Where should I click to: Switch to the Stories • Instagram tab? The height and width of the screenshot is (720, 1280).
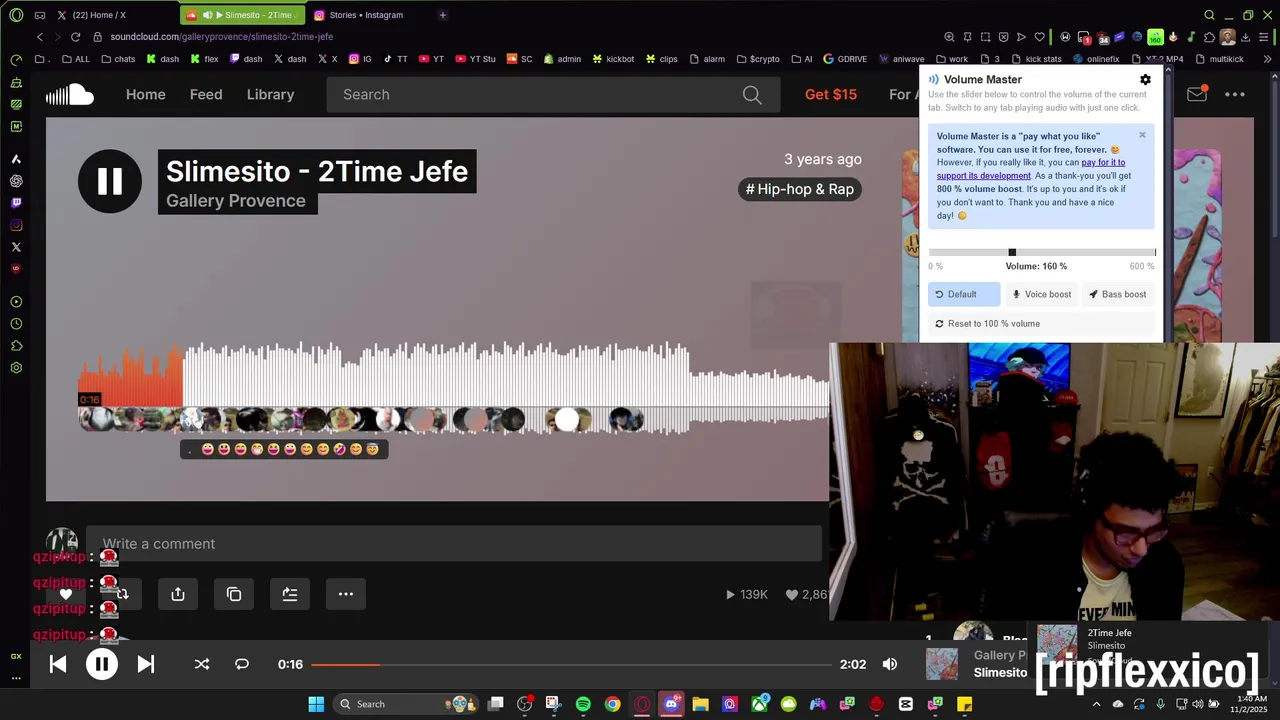(x=365, y=15)
